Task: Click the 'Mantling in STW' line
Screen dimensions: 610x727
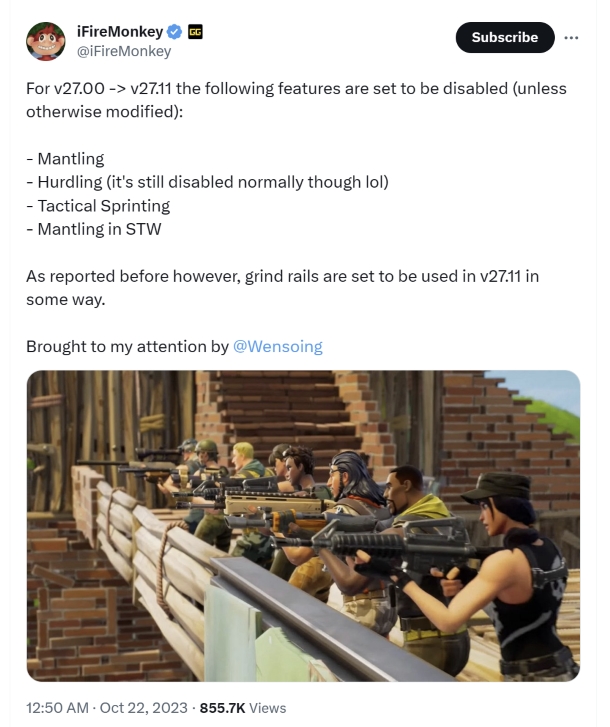Action: pos(94,229)
